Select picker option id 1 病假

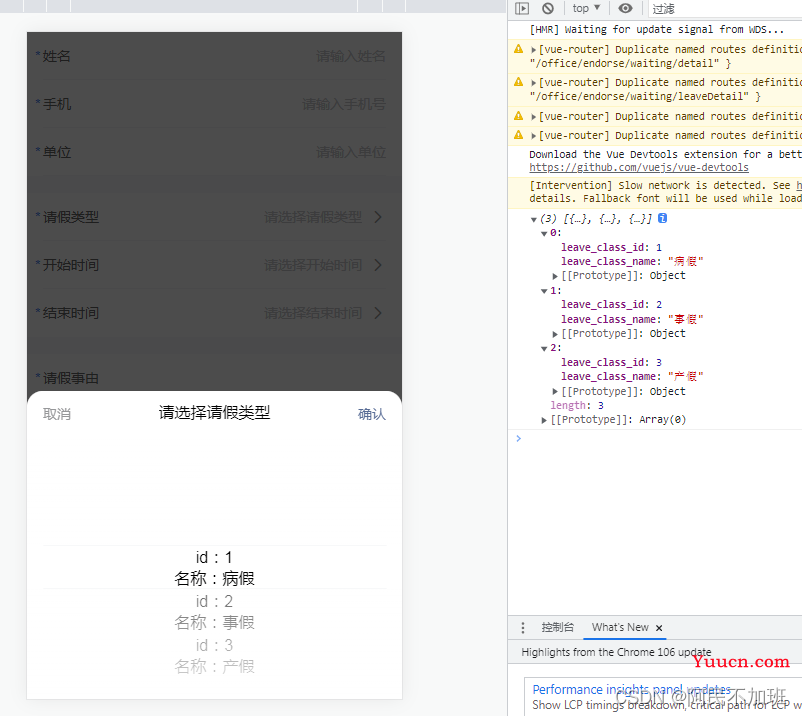pos(214,568)
